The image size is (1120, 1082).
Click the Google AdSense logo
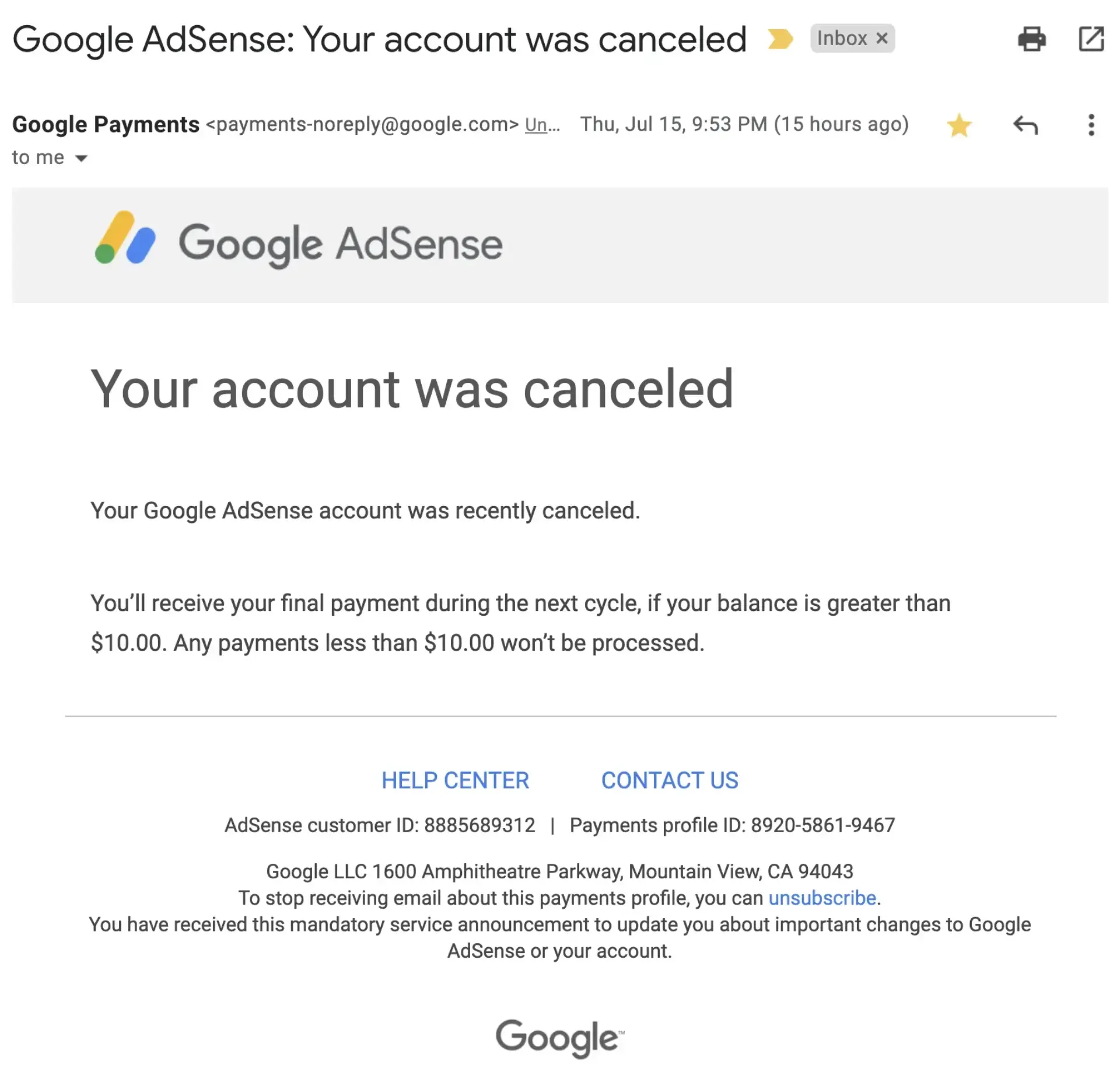[297, 243]
